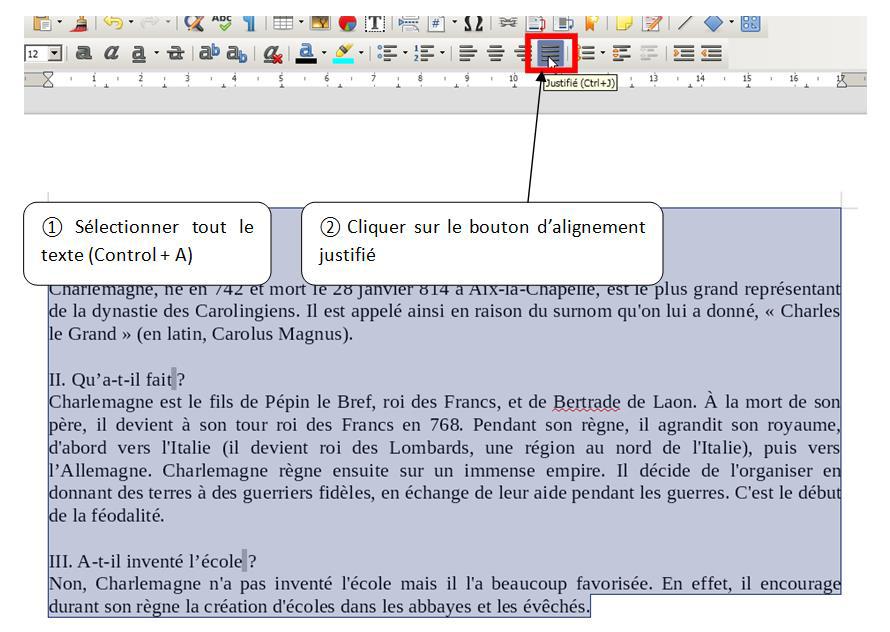Open bullet list style dropdown arrow

[406, 54]
